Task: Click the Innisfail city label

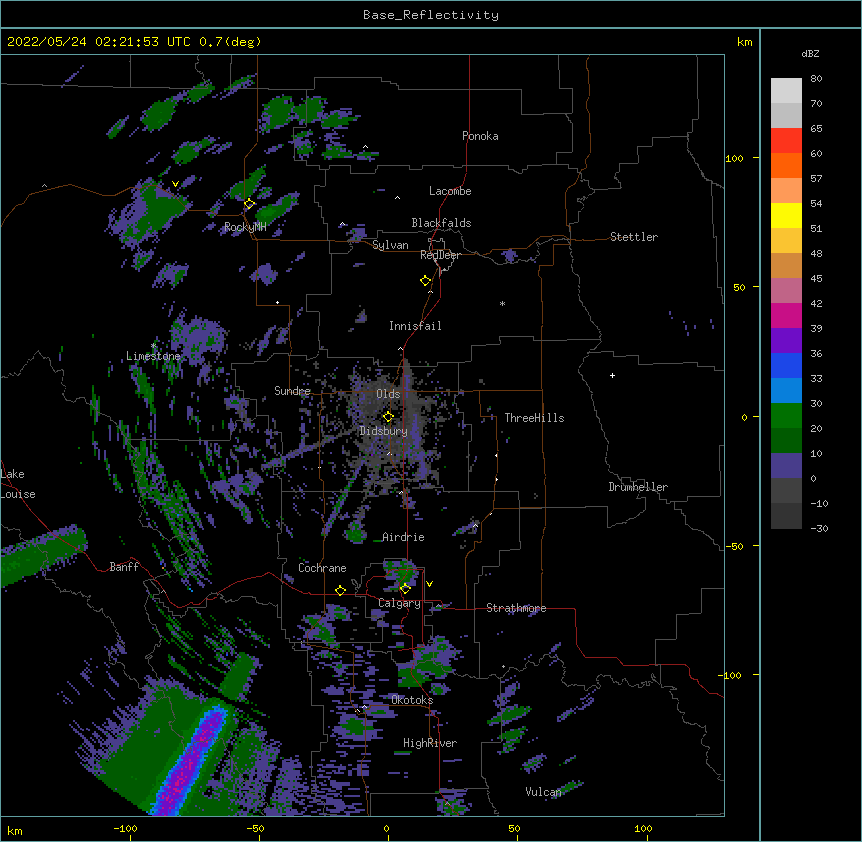Action: 415,326
